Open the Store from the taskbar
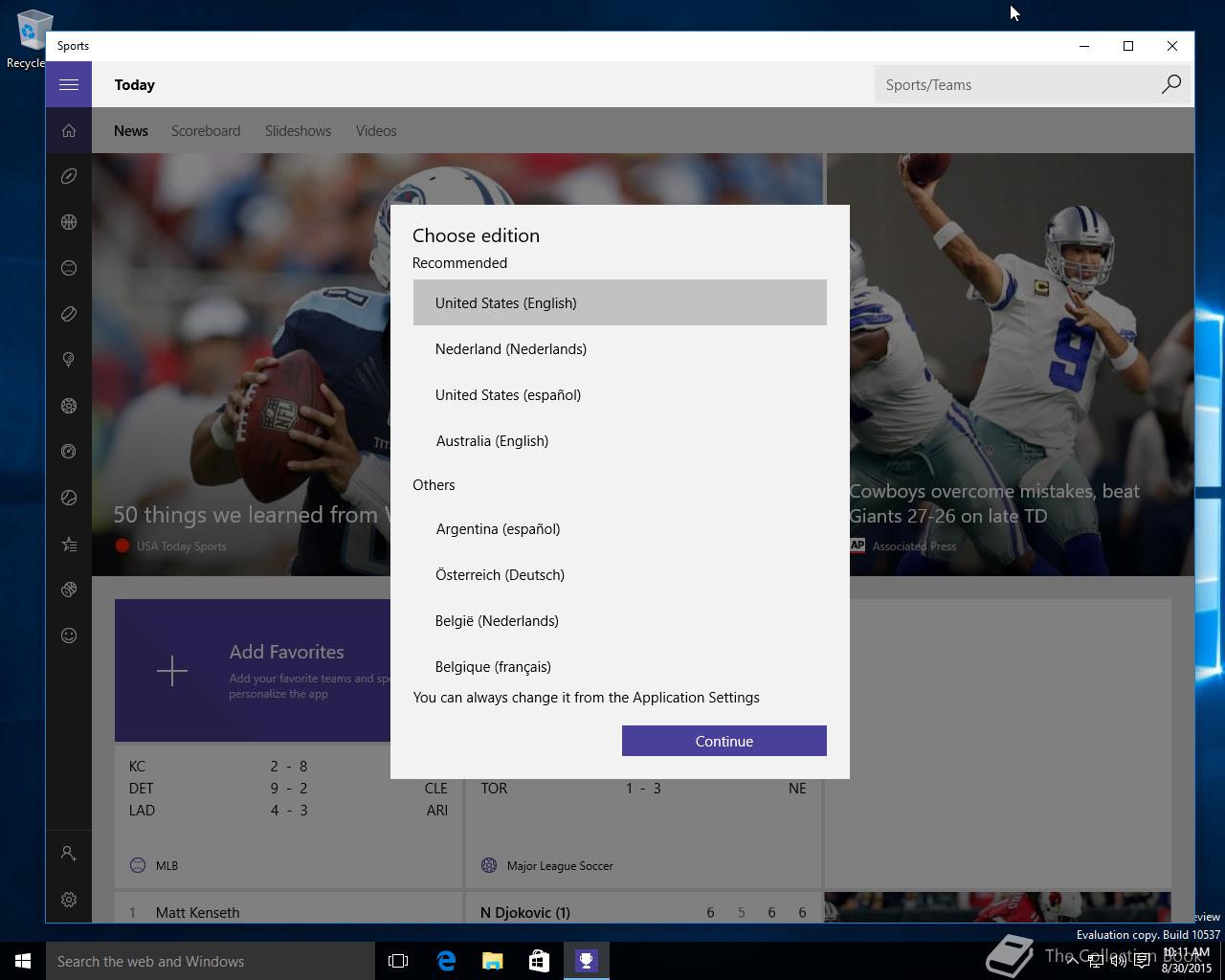This screenshot has height=980, width=1225. click(539, 961)
